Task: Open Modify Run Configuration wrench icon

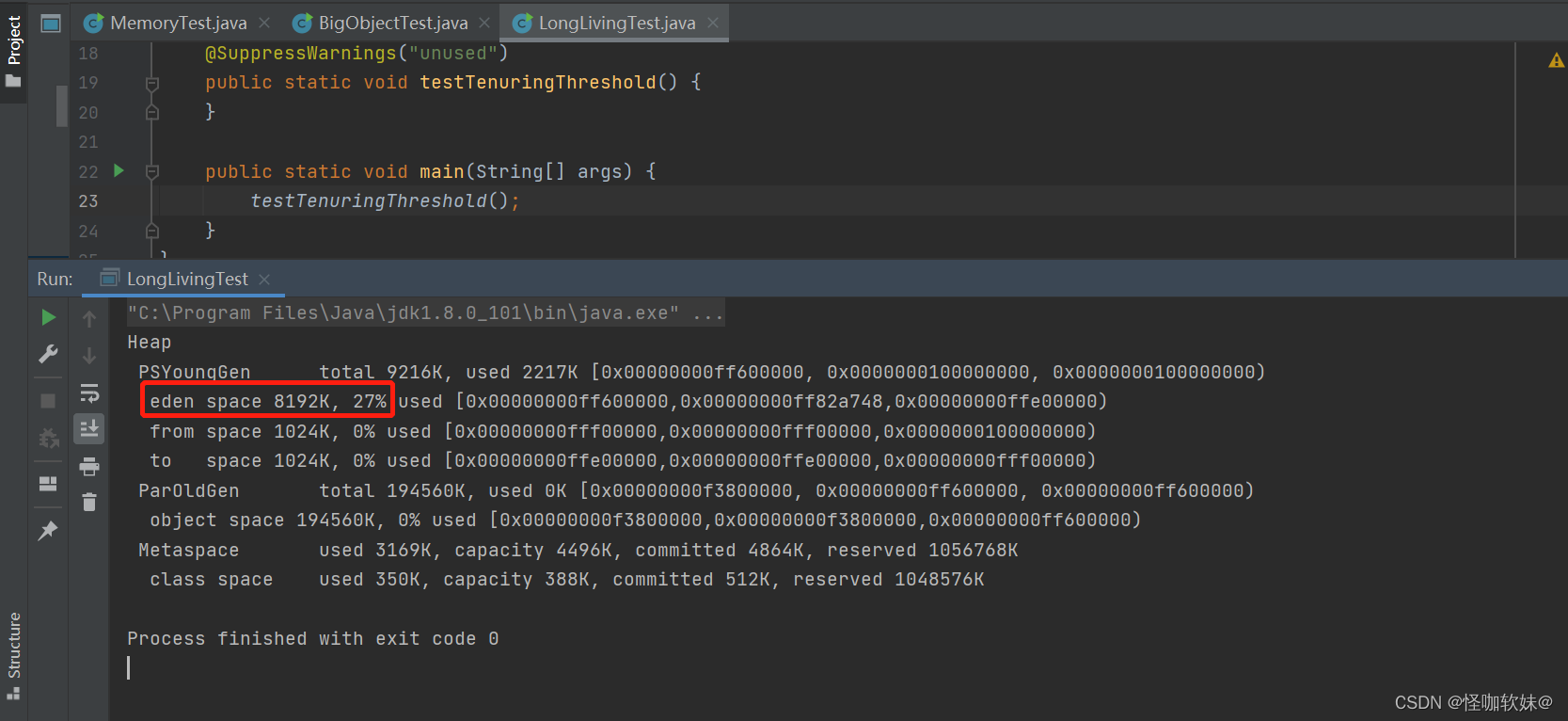Action: tap(48, 354)
